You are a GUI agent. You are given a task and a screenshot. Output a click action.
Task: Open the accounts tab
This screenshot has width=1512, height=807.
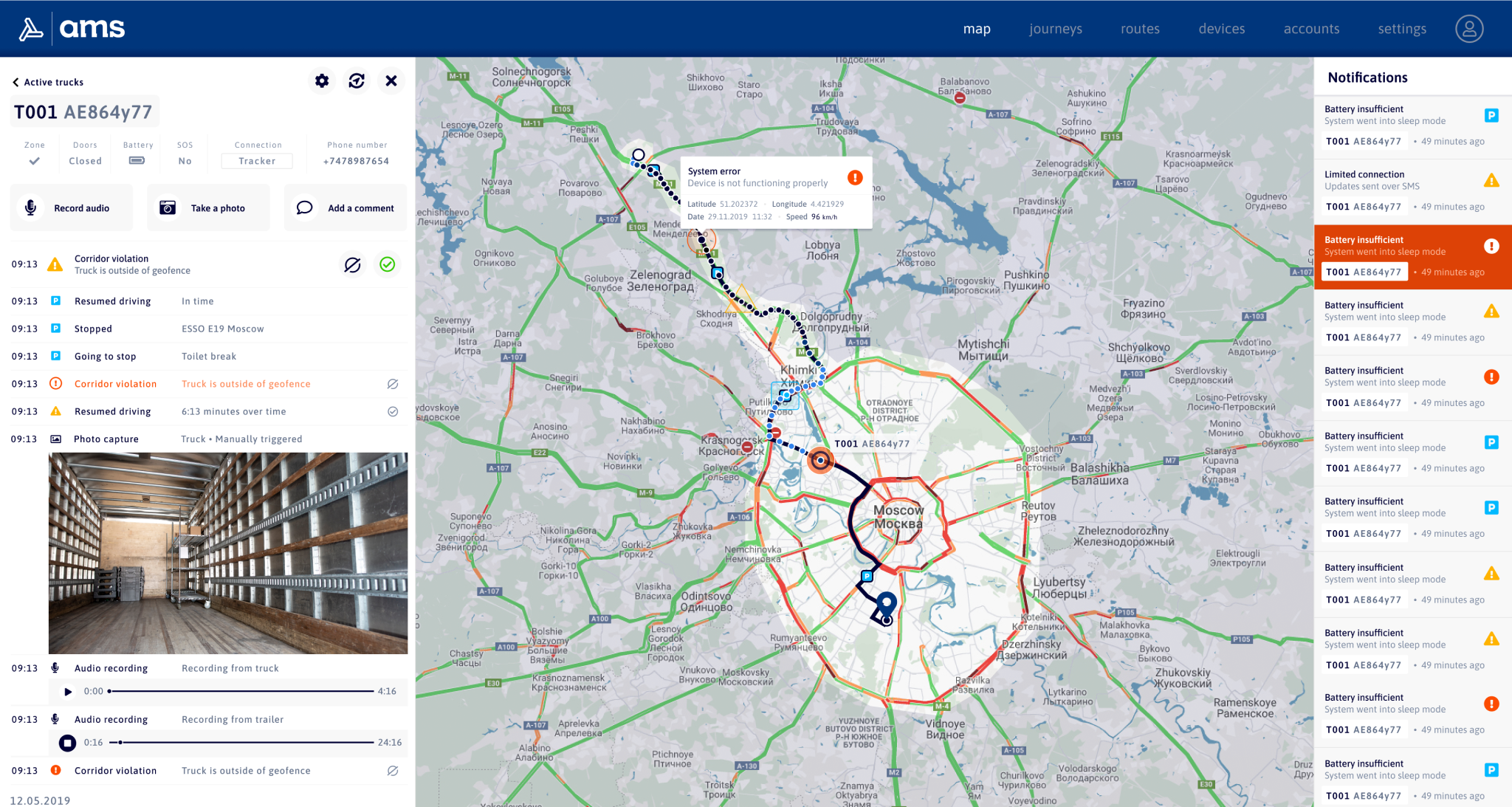(x=1311, y=29)
